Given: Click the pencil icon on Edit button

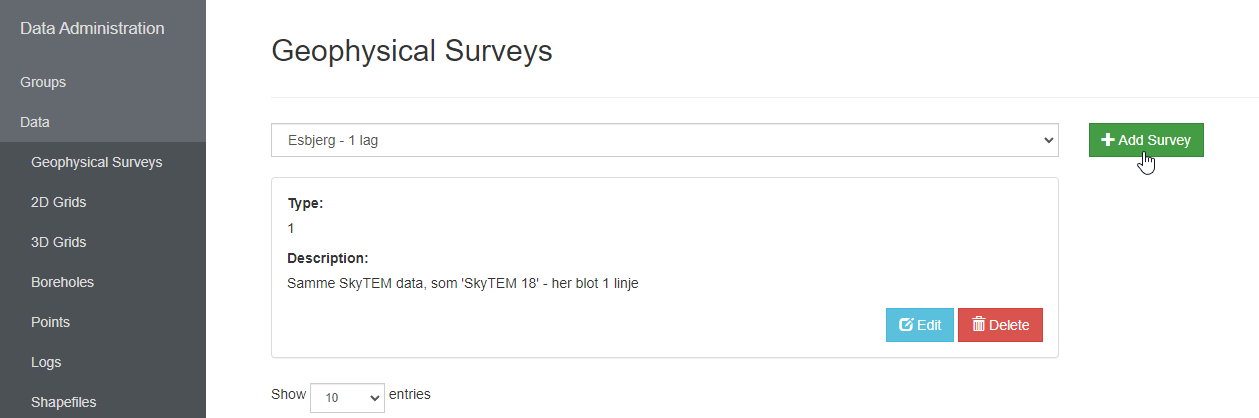Looking at the screenshot, I should pyautogui.click(x=906, y=325).
